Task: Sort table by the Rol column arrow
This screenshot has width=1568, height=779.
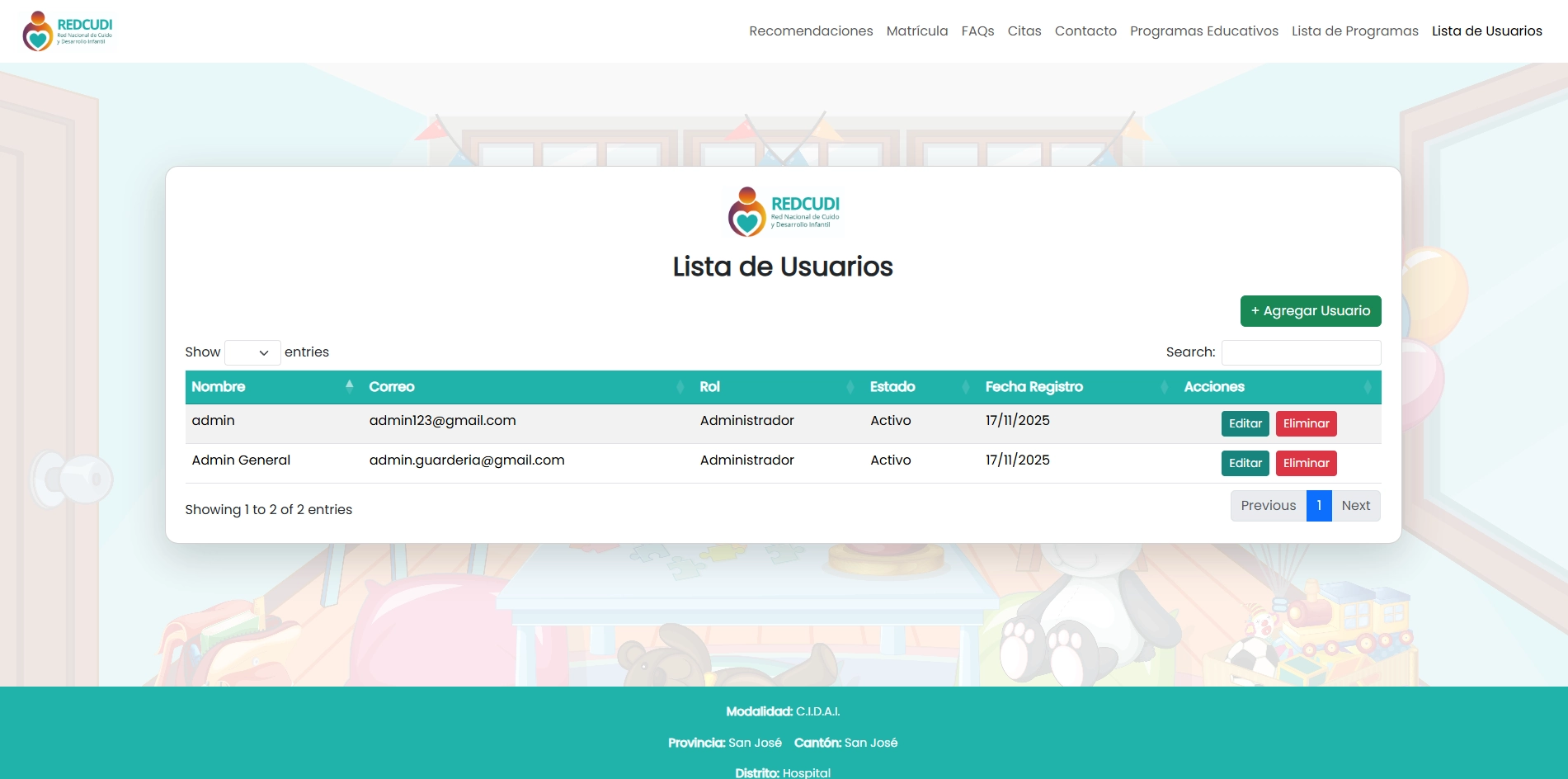Action: coord(851,386)
